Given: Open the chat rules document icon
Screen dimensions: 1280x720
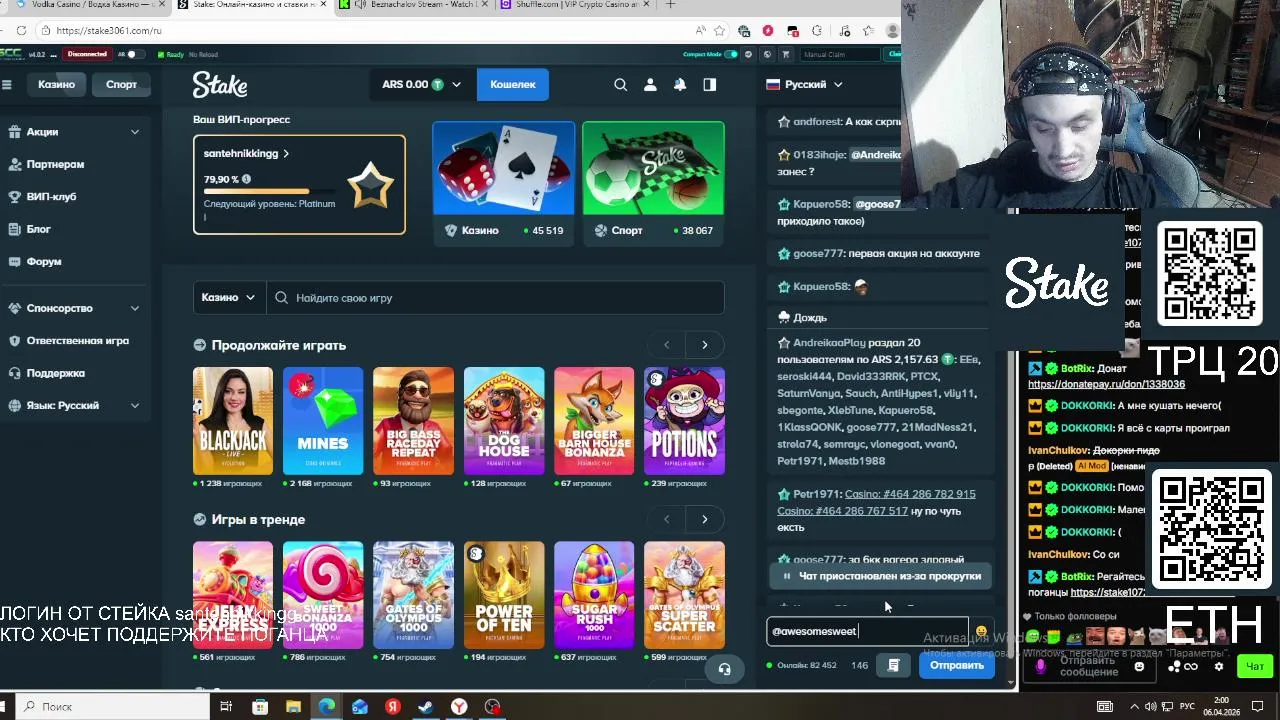Looking at the screenshot, I should (x=894, y=665).
